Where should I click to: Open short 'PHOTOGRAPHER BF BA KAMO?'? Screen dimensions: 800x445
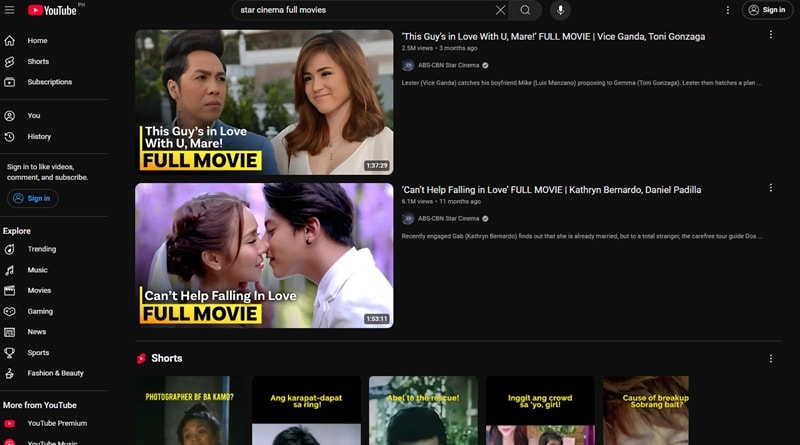tap(189, 411)
